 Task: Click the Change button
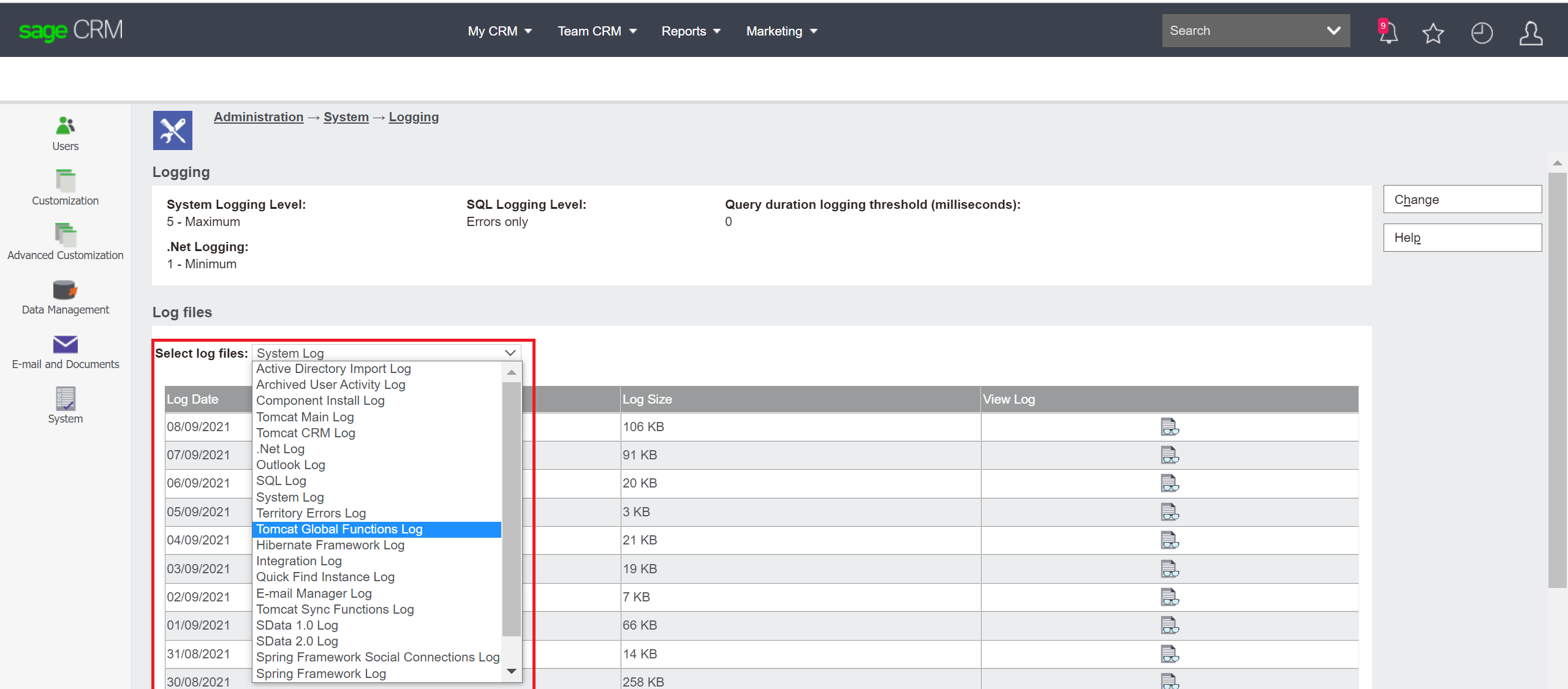pyautogui.click(x=1462, y=200)
